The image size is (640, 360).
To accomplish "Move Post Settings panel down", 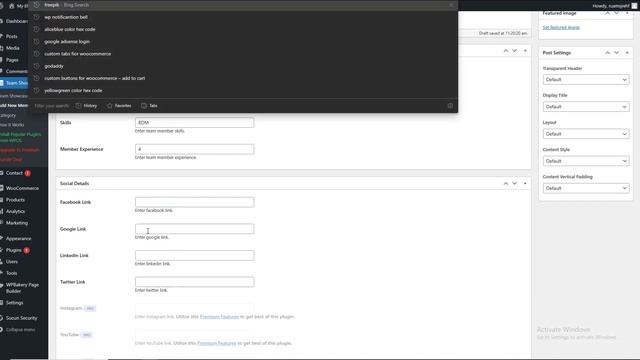I will tap(616, 53).
